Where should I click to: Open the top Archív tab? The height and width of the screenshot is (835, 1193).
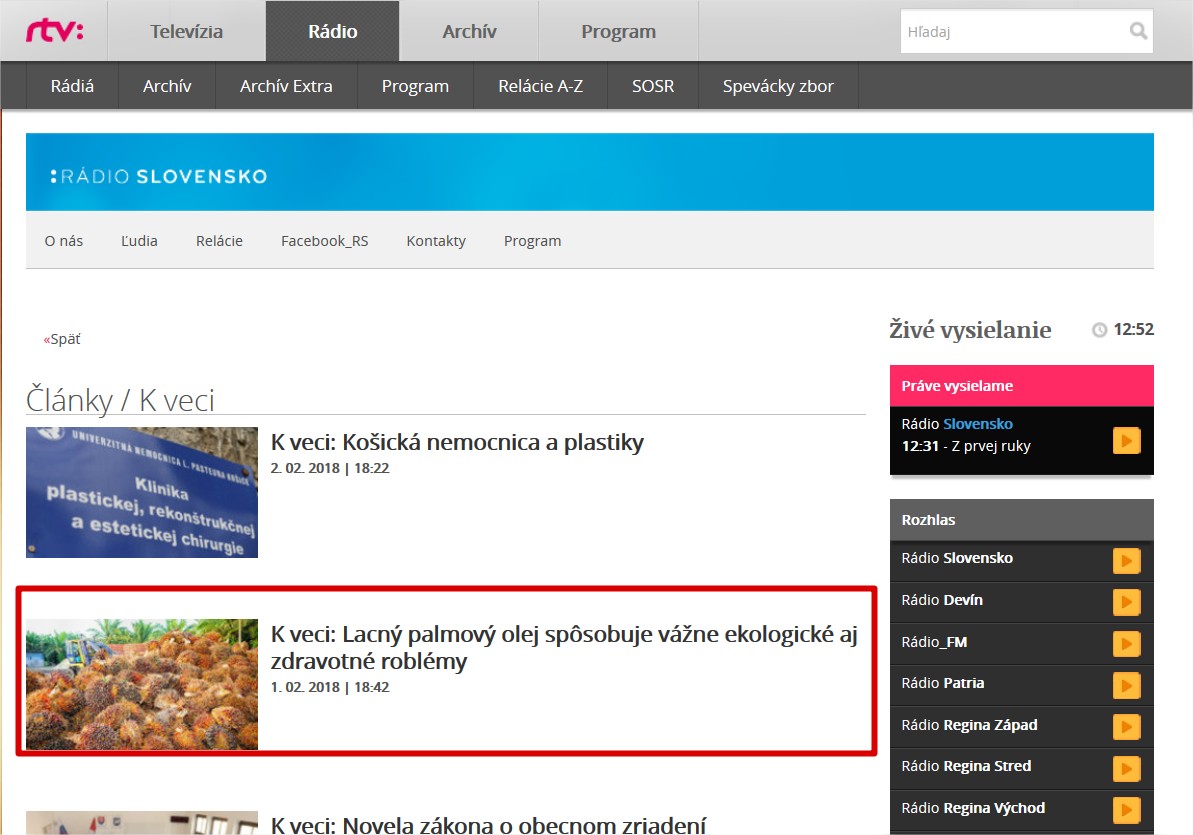coord(469,31)
